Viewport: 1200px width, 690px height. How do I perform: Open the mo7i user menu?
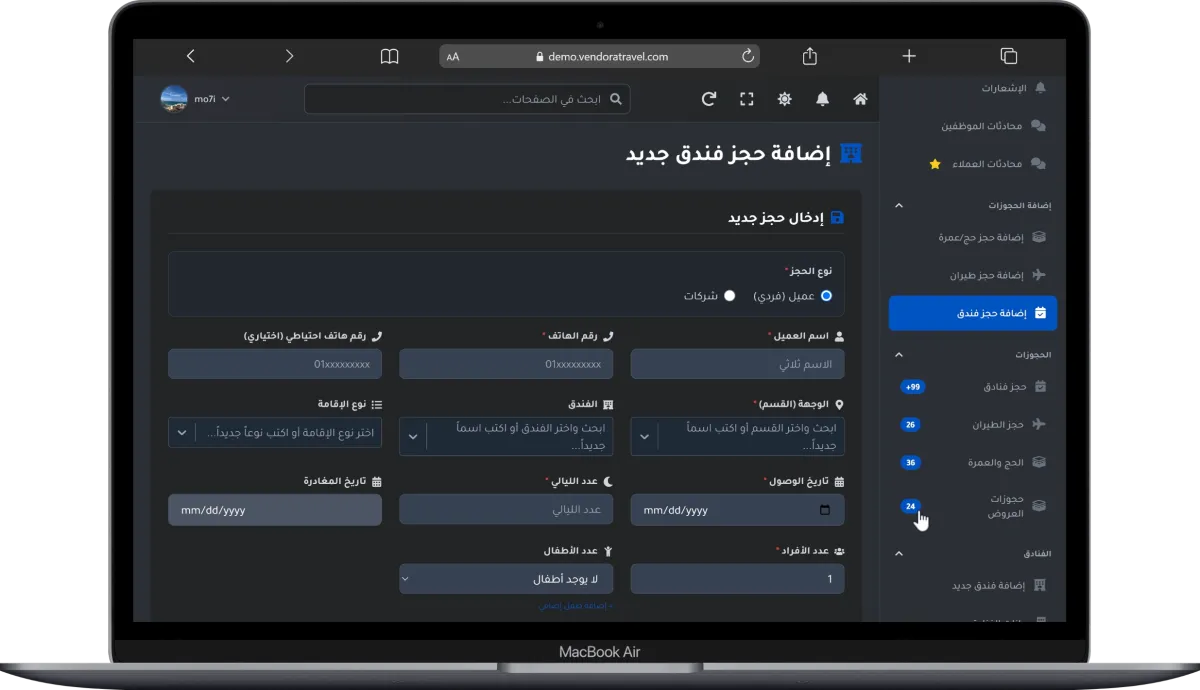pos(196,99)
